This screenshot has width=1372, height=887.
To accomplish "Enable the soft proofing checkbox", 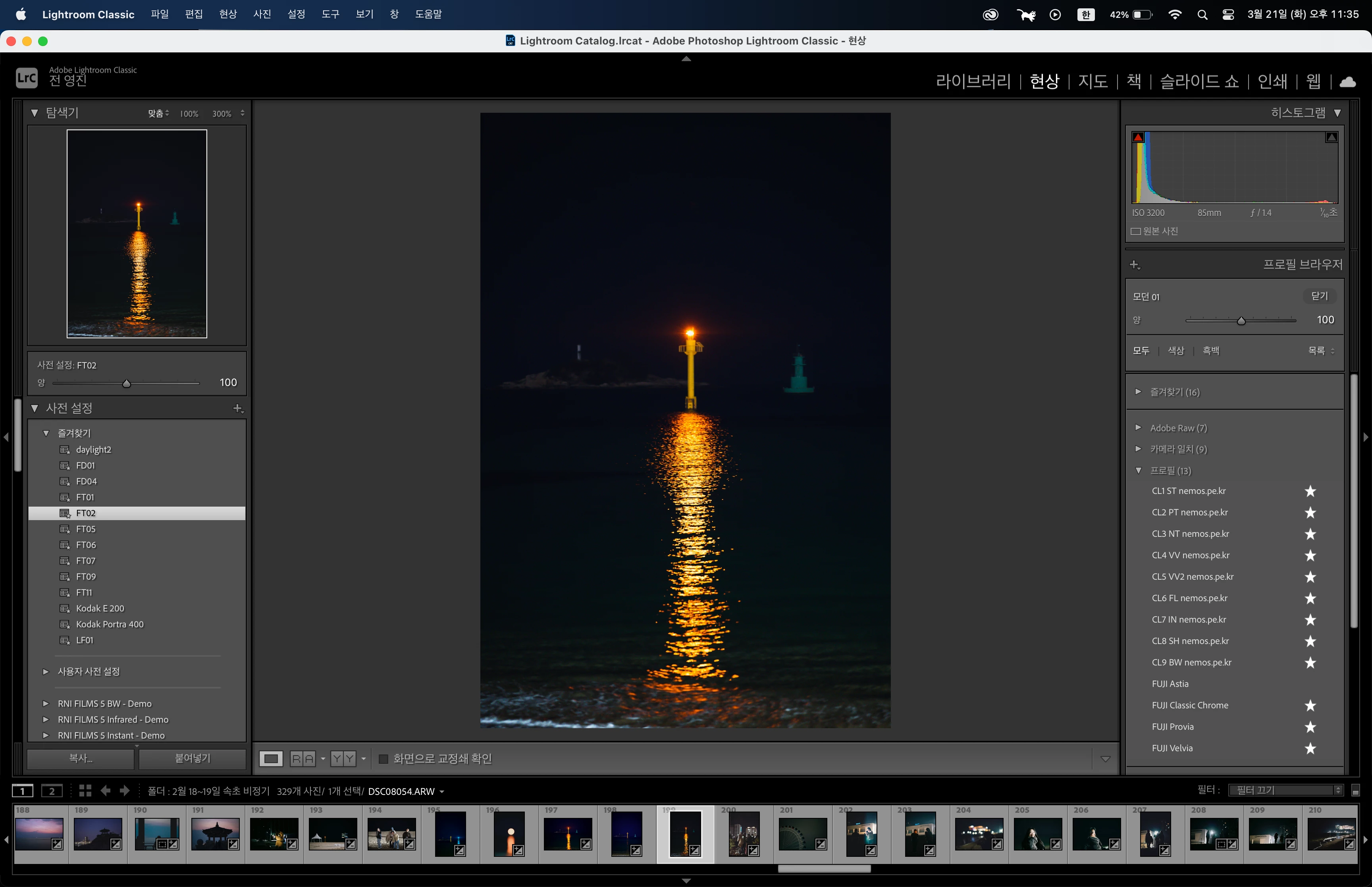I will pyautogui.click(x=383, y=759).
